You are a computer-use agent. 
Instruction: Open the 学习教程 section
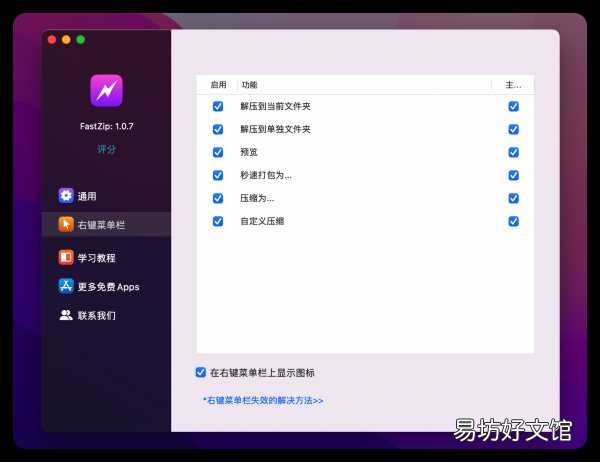coord(96,258)
